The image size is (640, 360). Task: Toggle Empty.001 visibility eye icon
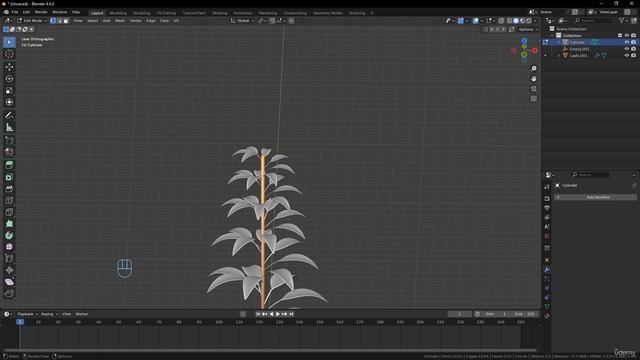(x=627, y=49)
